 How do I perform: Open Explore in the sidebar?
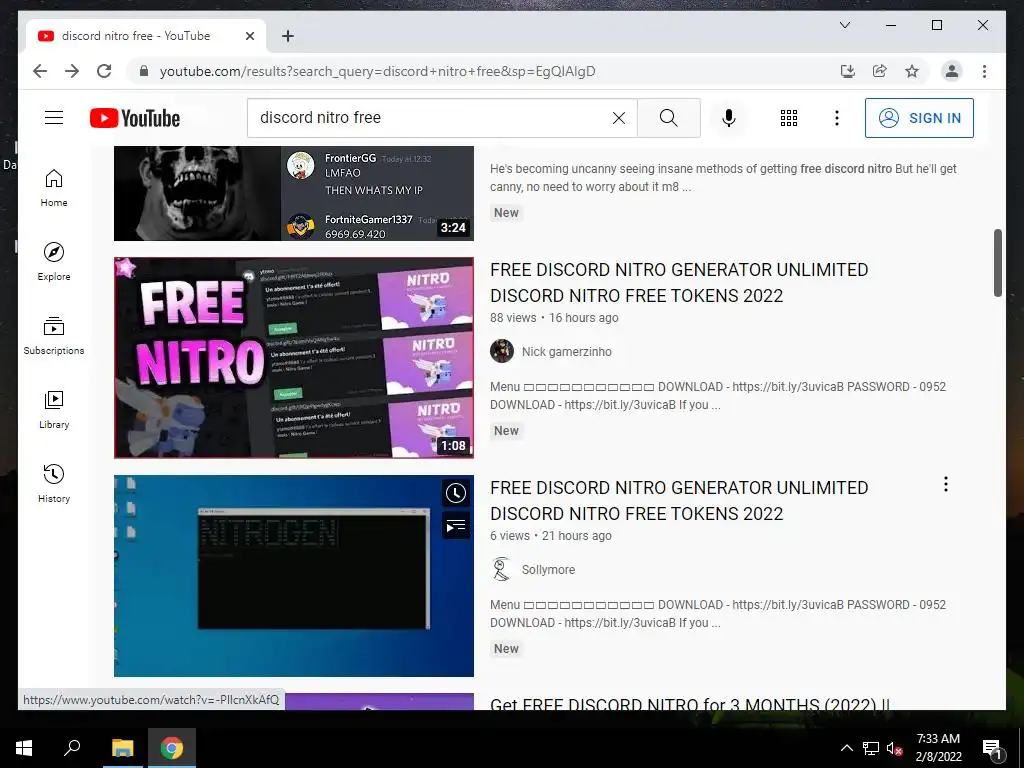tap(54, 262)
